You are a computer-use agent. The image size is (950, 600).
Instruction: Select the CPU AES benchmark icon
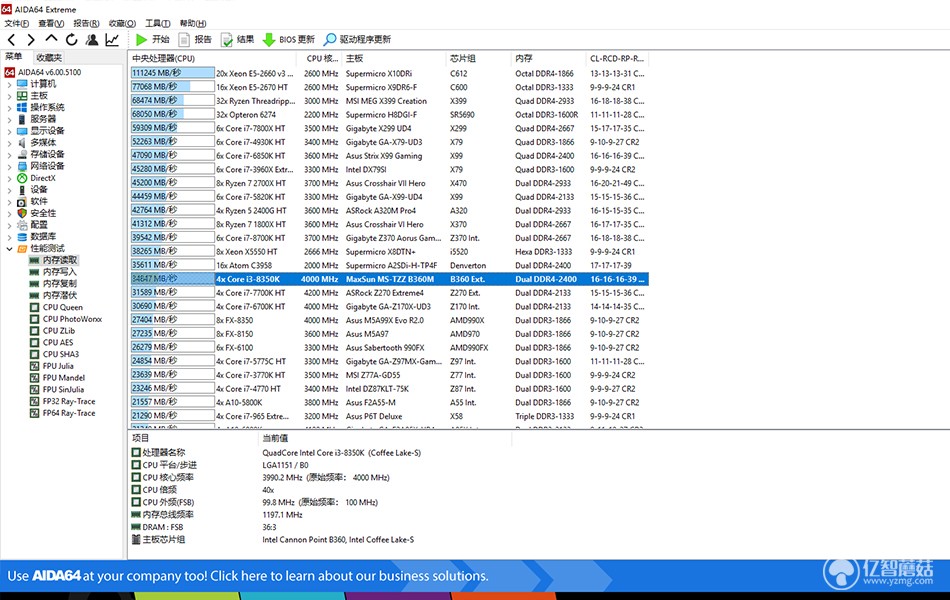[x=35, y=342]
